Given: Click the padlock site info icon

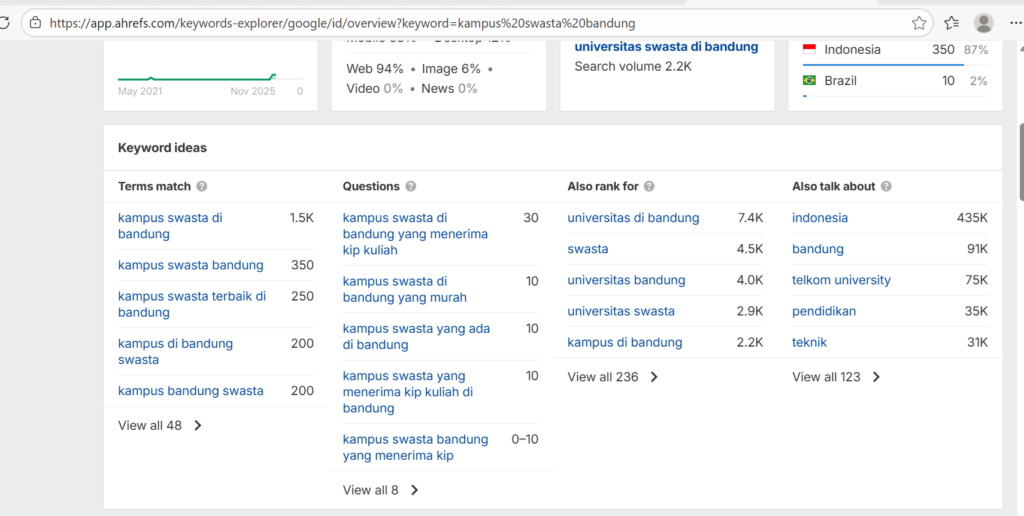Looking at the screenshot, I should pos(35,23).
